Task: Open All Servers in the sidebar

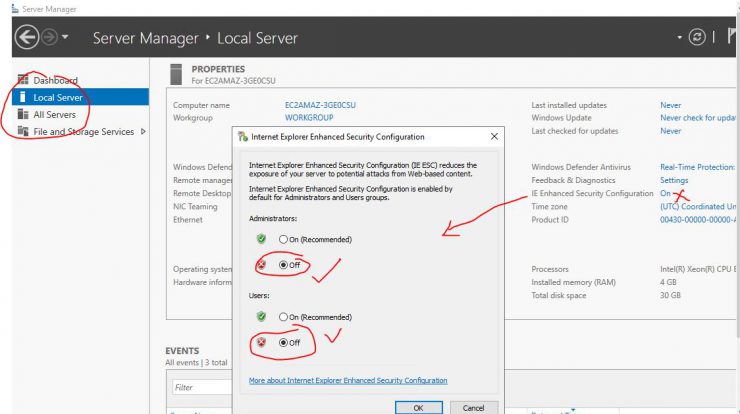Action: pyautogui.click(x=54, y=115)
